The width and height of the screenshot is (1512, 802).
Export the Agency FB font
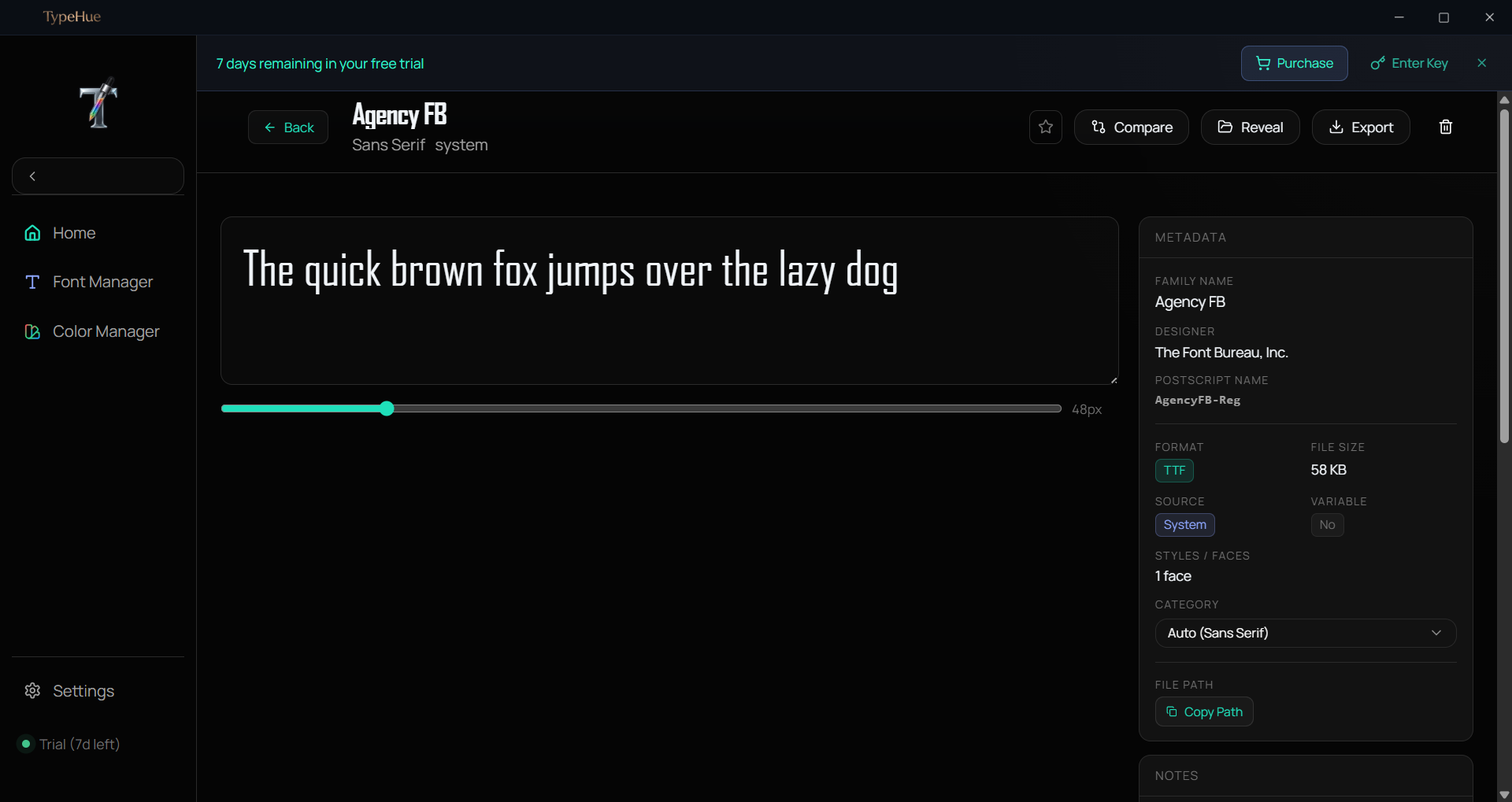pyautogui.click(x=1361, y=127)
